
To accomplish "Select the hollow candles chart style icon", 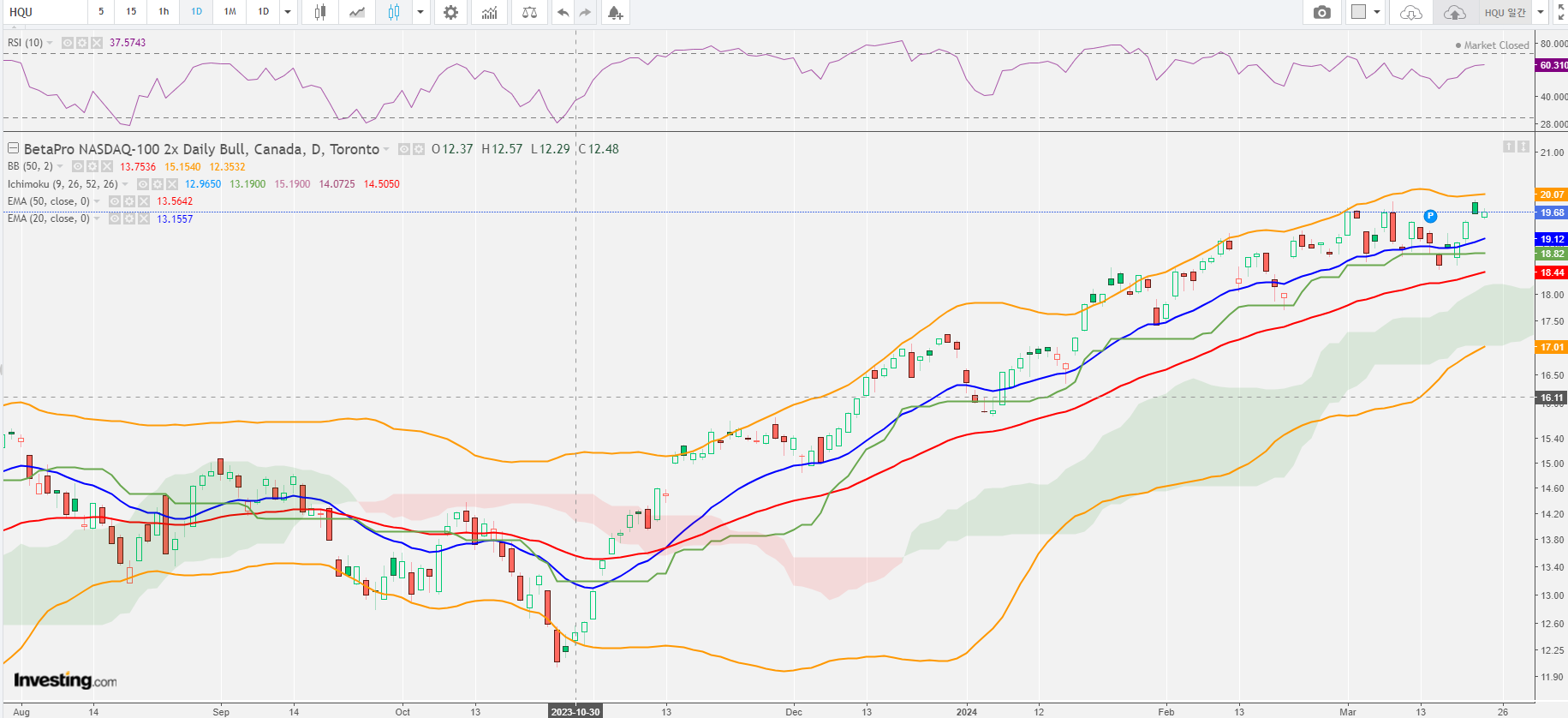I will 394,12.
